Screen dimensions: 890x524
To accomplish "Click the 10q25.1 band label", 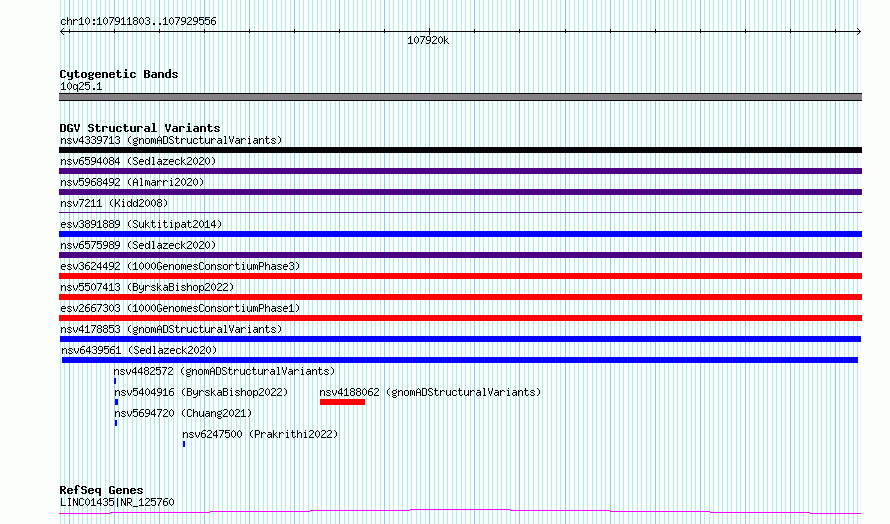I will point(81,86).
